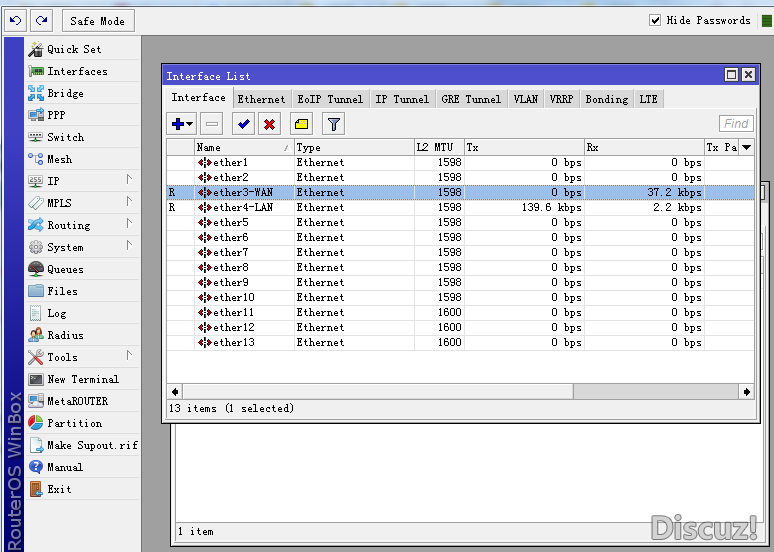Switch to the IP Tunnel tab

point(402,99)
